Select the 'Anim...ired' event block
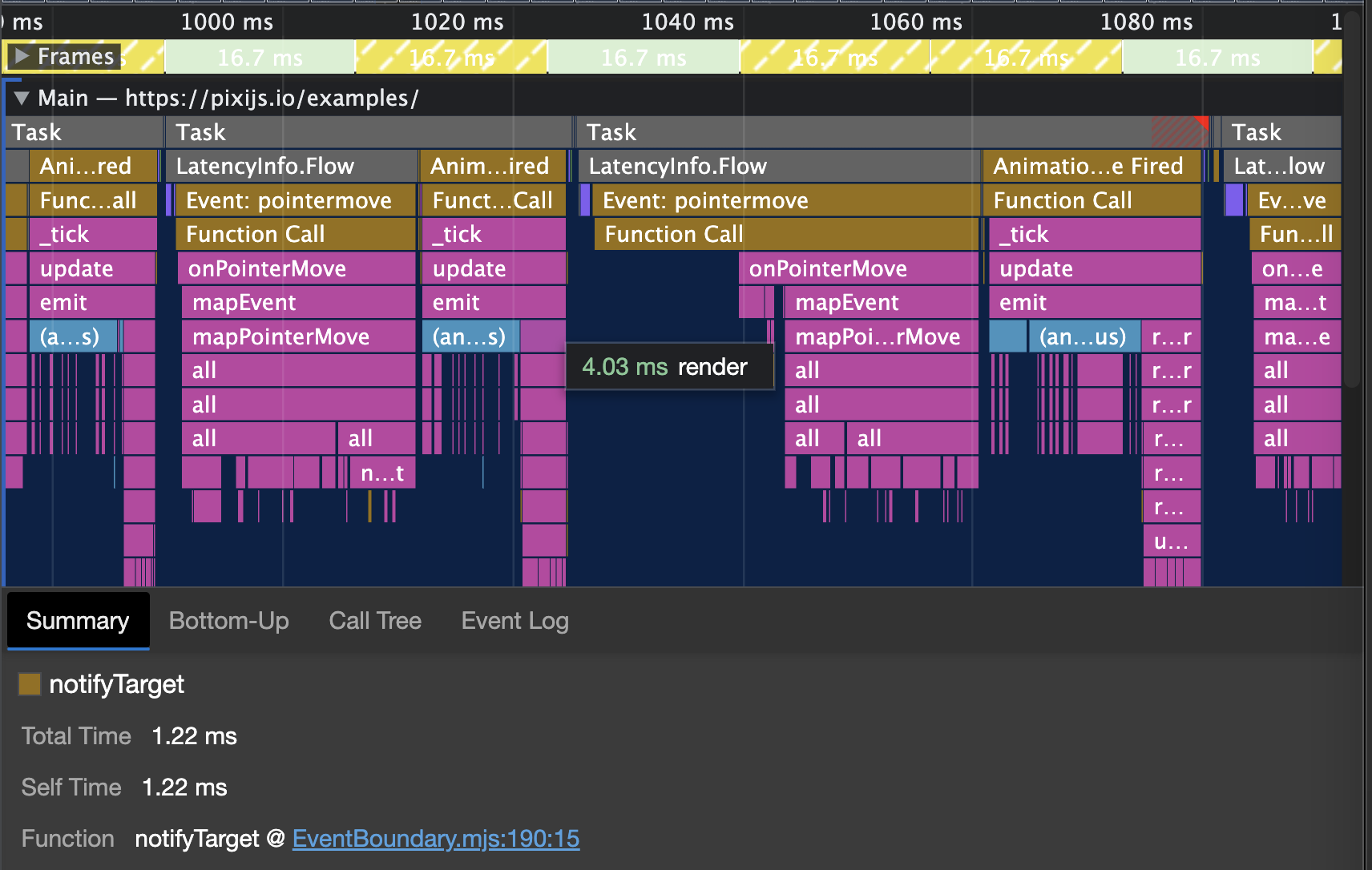Image resolution: width=1372 pixels, height=870 pixels. pos(492,166)
